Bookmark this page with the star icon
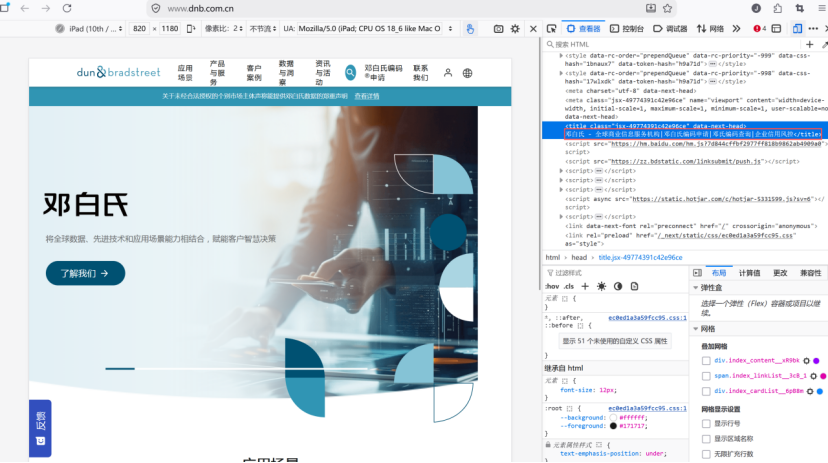828x463 pixels. 667,8
